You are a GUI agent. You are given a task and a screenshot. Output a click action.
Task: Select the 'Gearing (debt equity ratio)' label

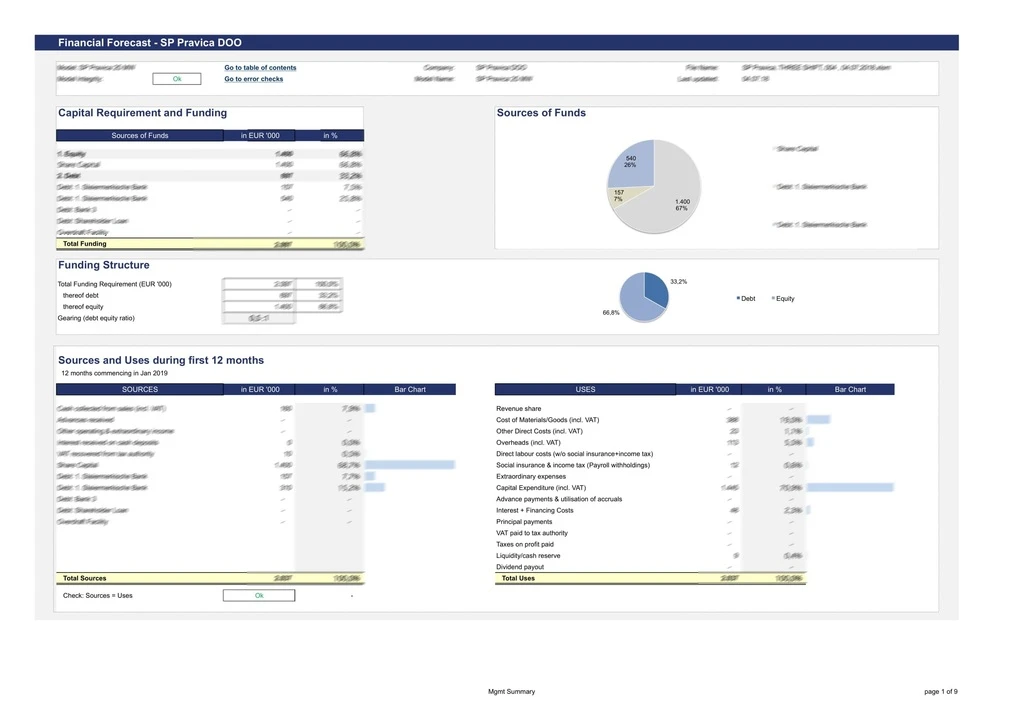[96, 318]
